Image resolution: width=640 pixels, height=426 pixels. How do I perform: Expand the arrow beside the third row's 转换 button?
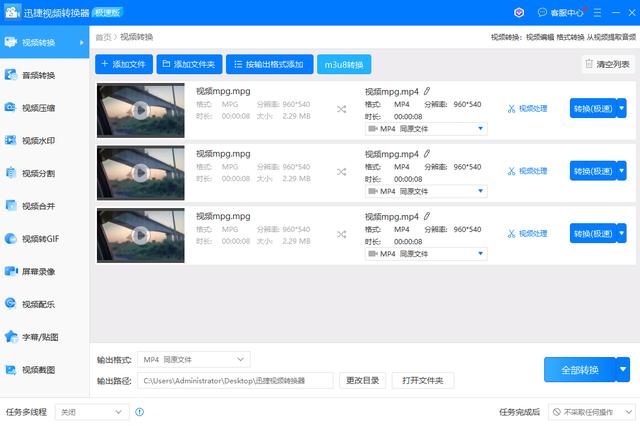pos(622,233)
